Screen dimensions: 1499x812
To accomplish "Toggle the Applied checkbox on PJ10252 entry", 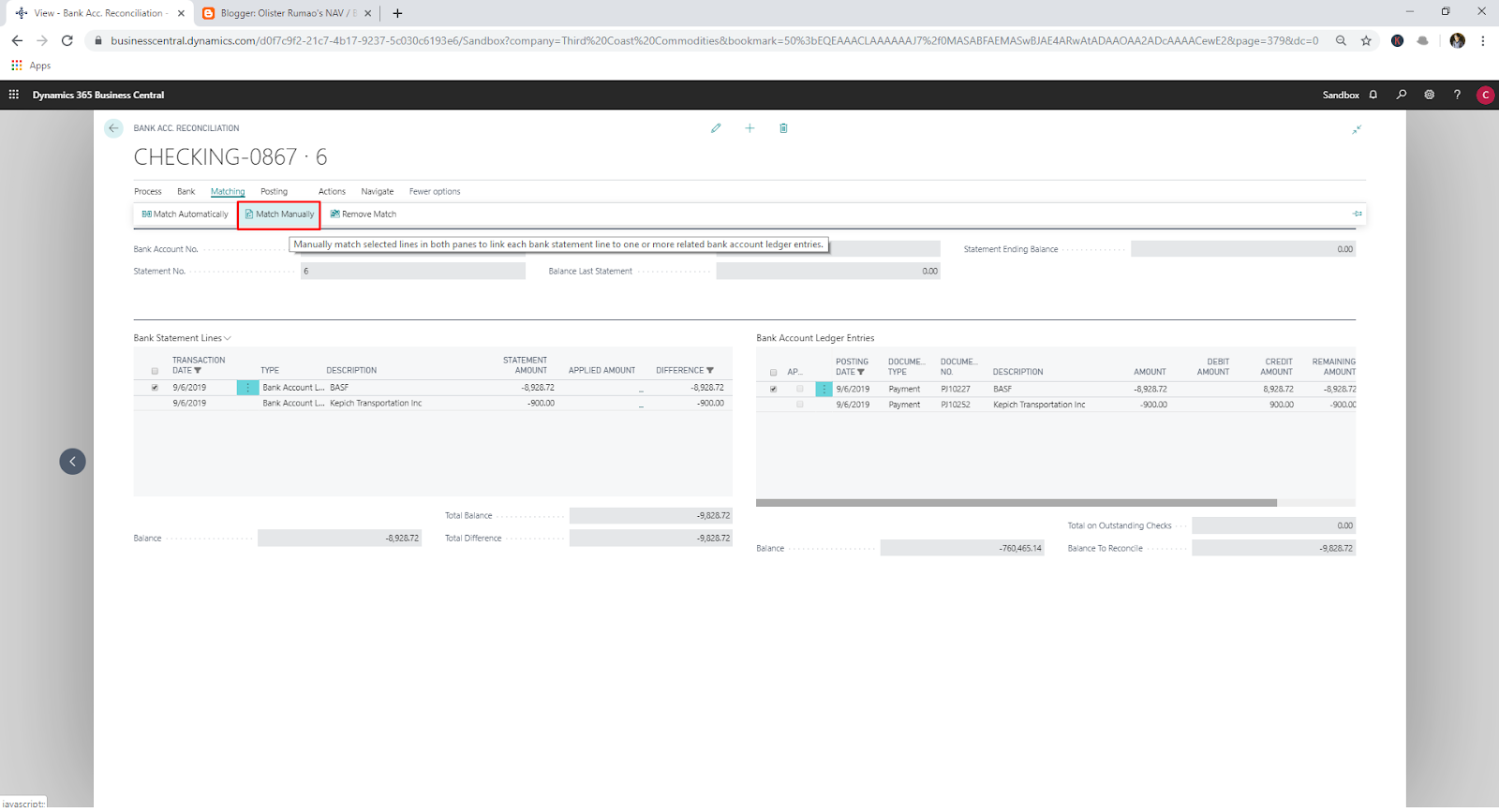I will [x=799, y=405].
